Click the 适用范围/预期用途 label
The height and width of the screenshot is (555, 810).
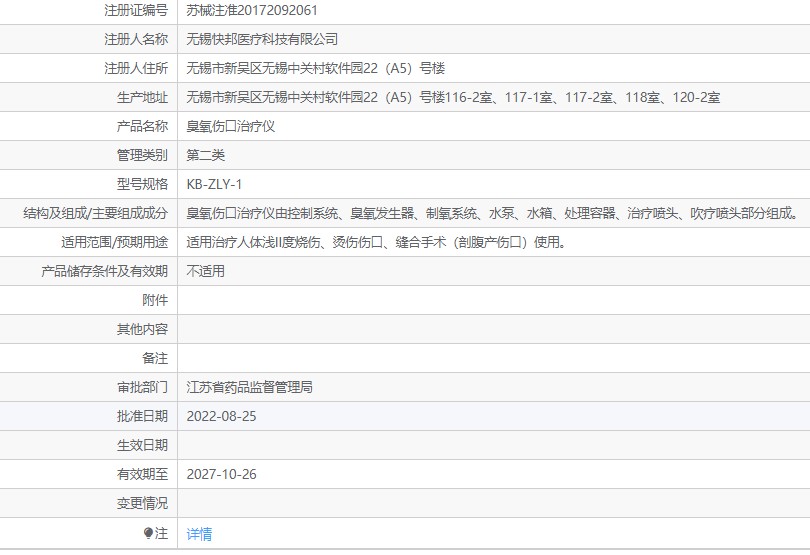click(115, 242)
